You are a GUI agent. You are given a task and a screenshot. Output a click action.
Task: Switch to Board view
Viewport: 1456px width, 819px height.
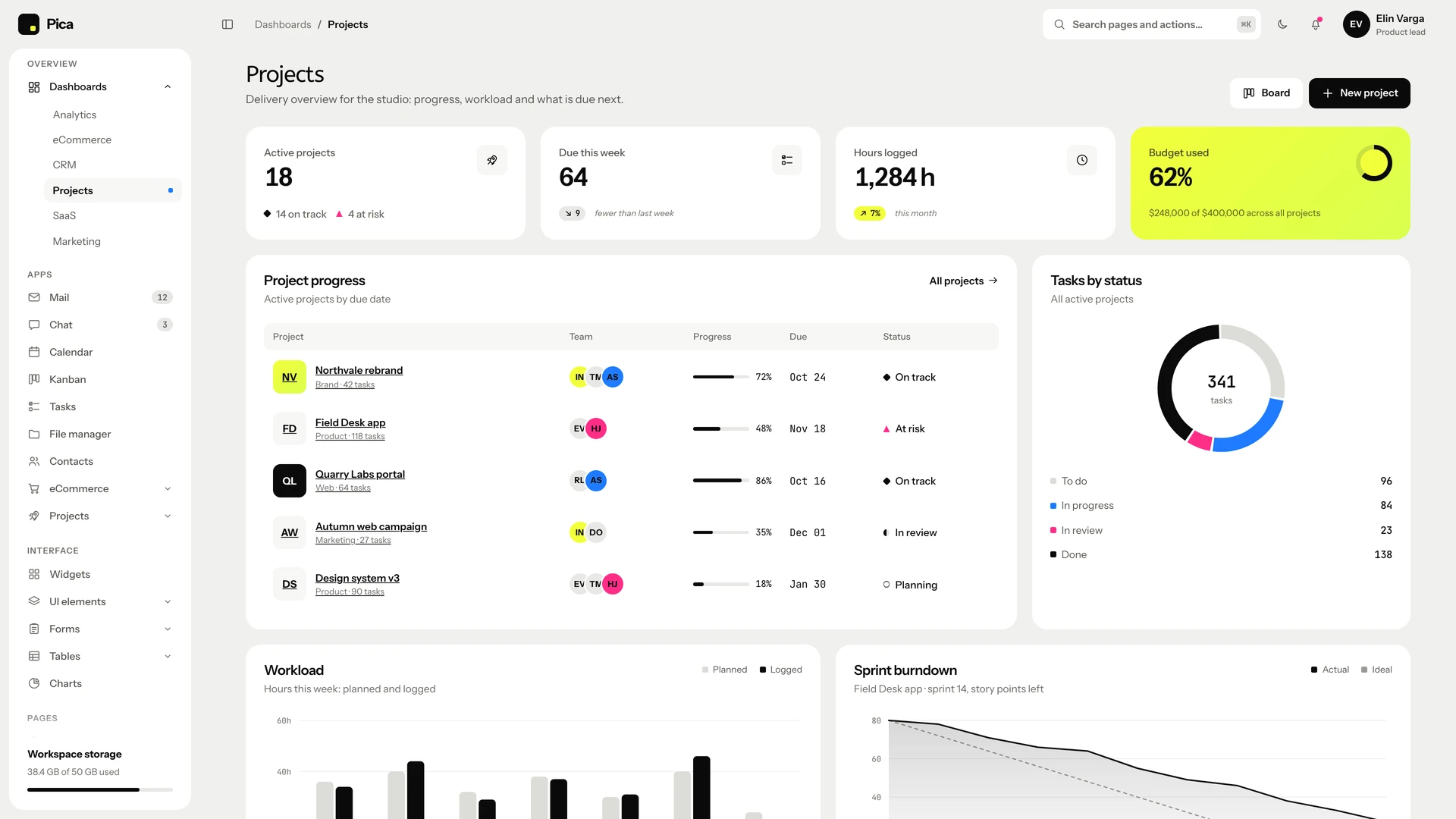coord(1266,93)
